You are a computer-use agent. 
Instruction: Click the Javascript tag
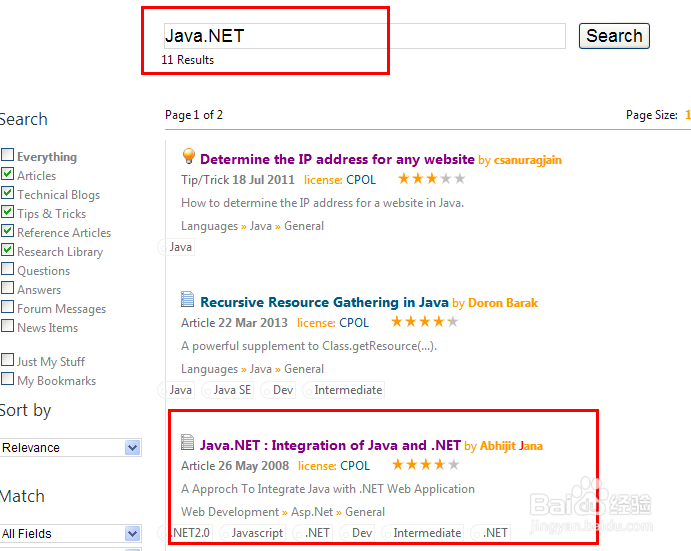point(257,533)
